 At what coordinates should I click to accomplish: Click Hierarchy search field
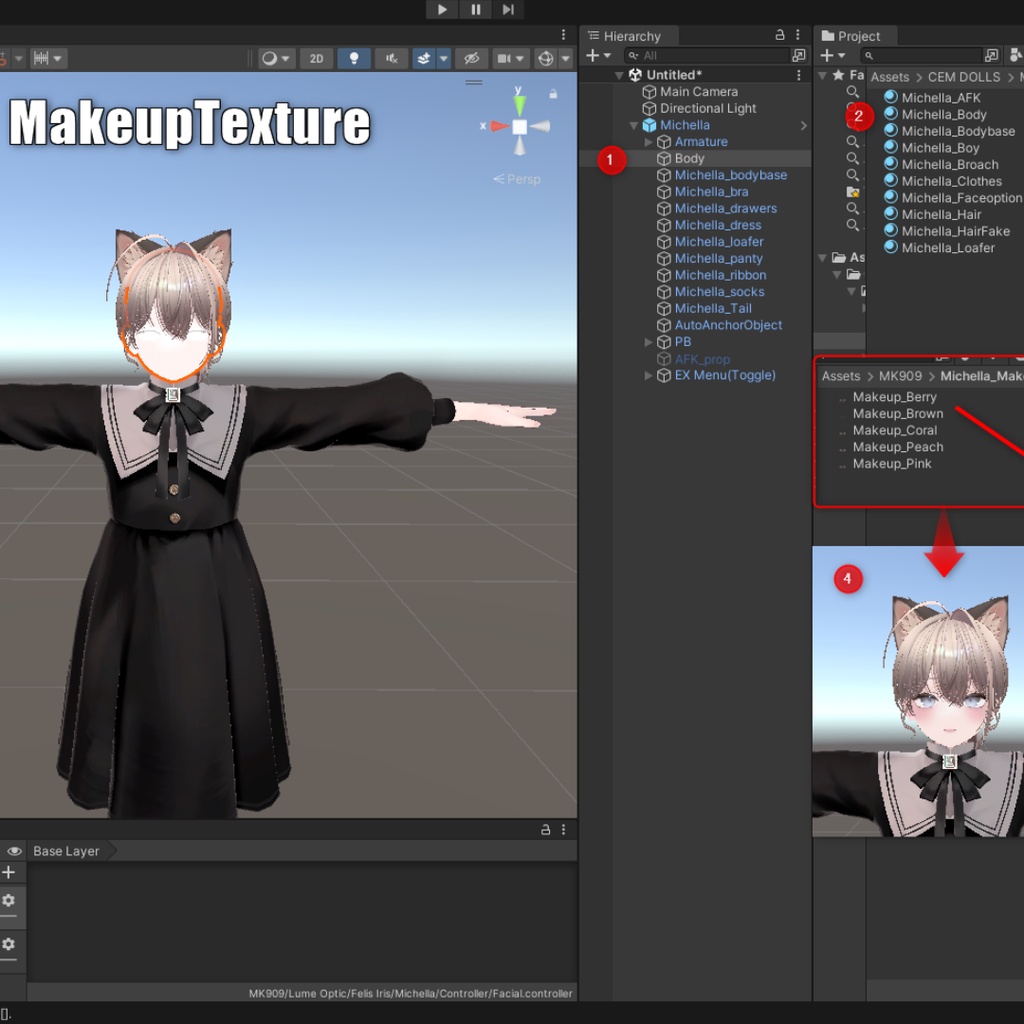[x=707, y=56]
